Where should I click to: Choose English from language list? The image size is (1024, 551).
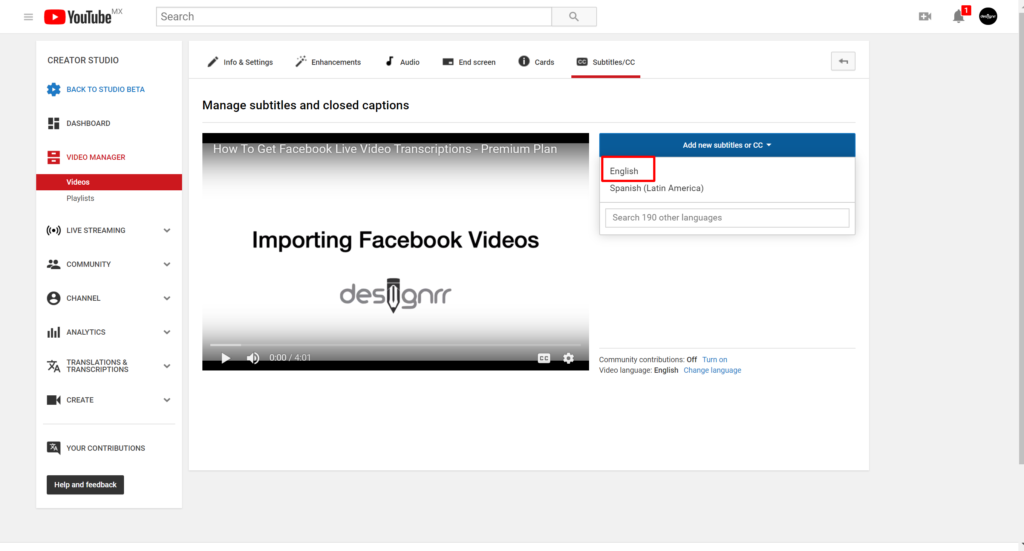pyautogui.click(x=624, y=171)
